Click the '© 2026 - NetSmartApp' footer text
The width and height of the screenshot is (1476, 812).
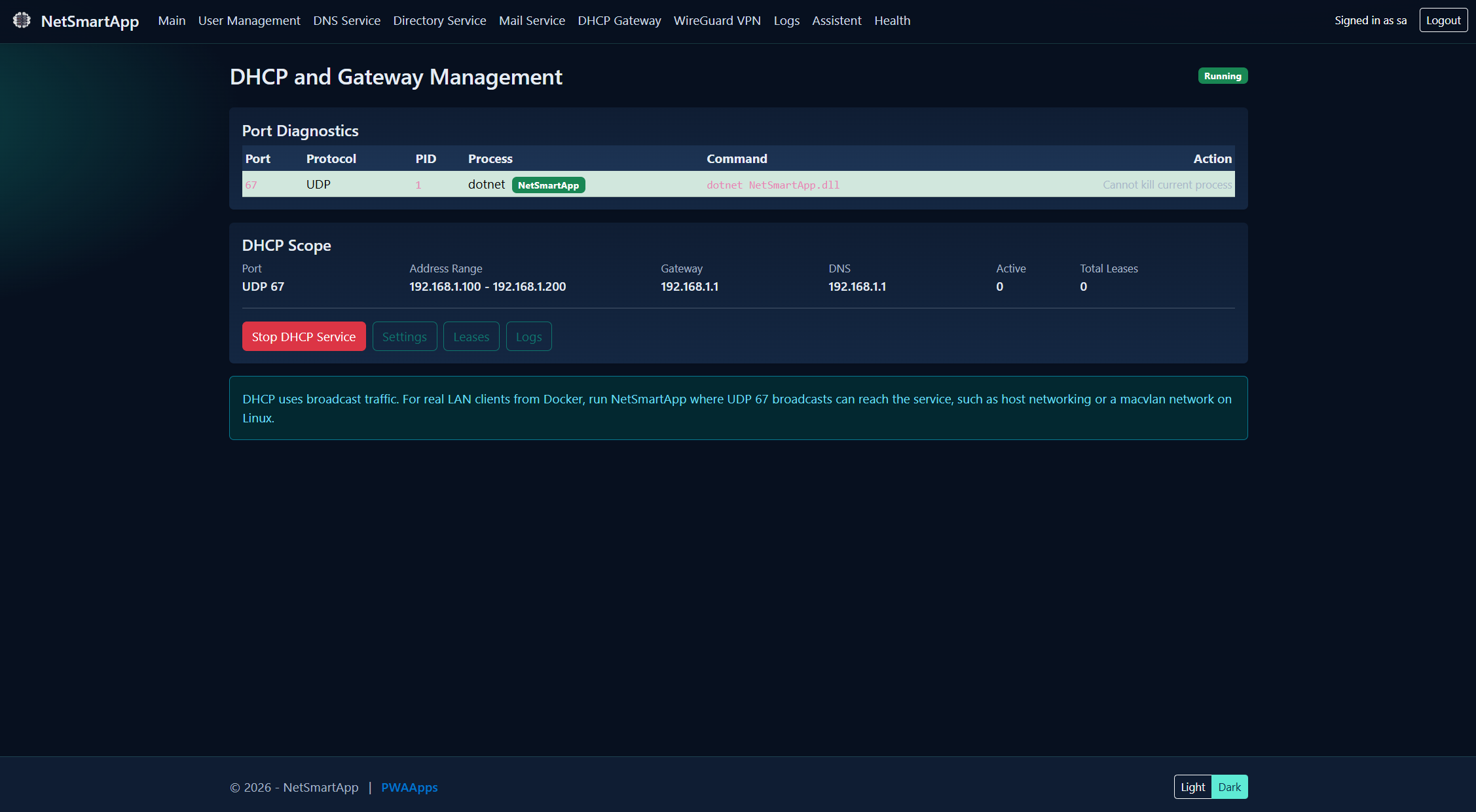(294, 787)
